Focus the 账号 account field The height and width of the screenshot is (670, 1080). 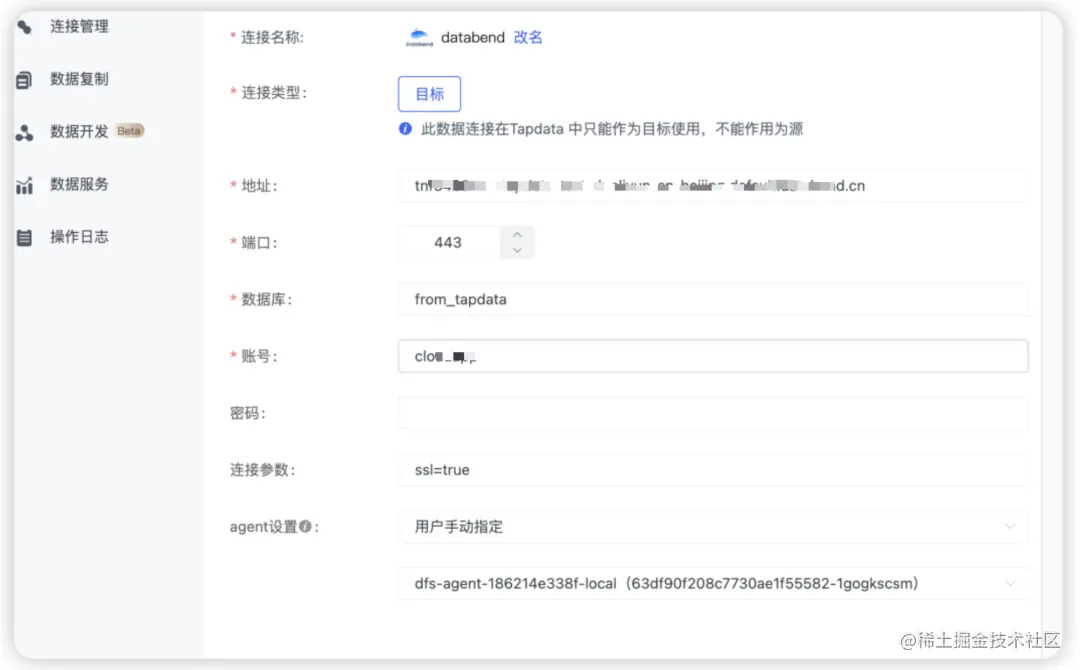point(713,356)
